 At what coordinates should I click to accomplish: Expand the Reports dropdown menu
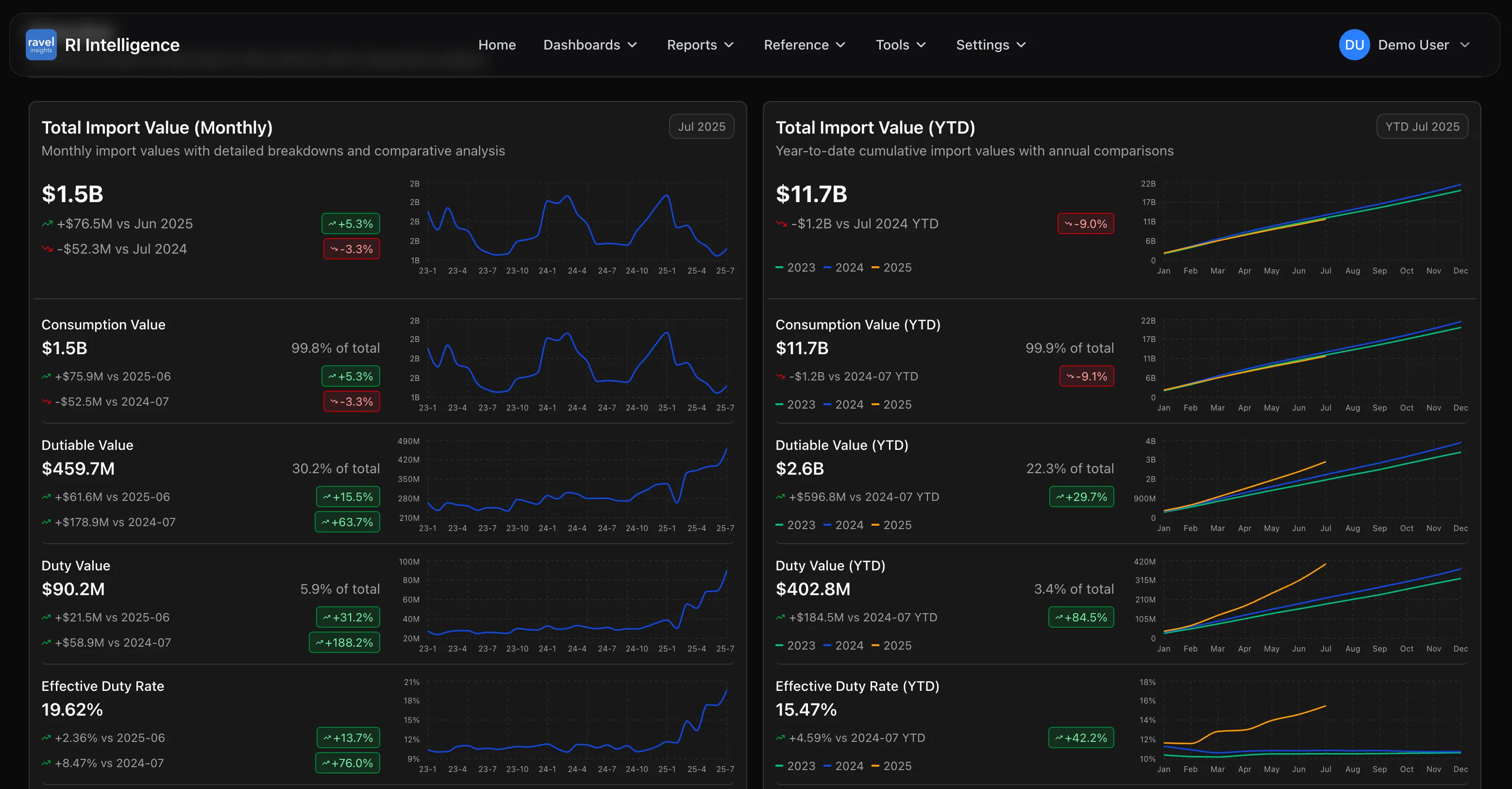[x=700, y=45]
